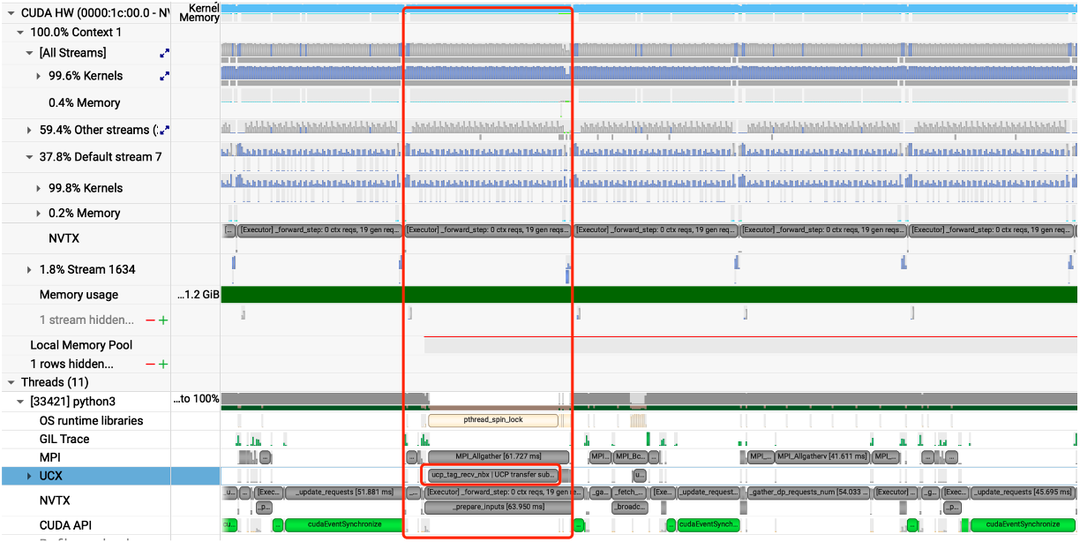The image size is (1080, 542).
Task: Click red minus next to 1 rows hidden
Action: (151, 365)
